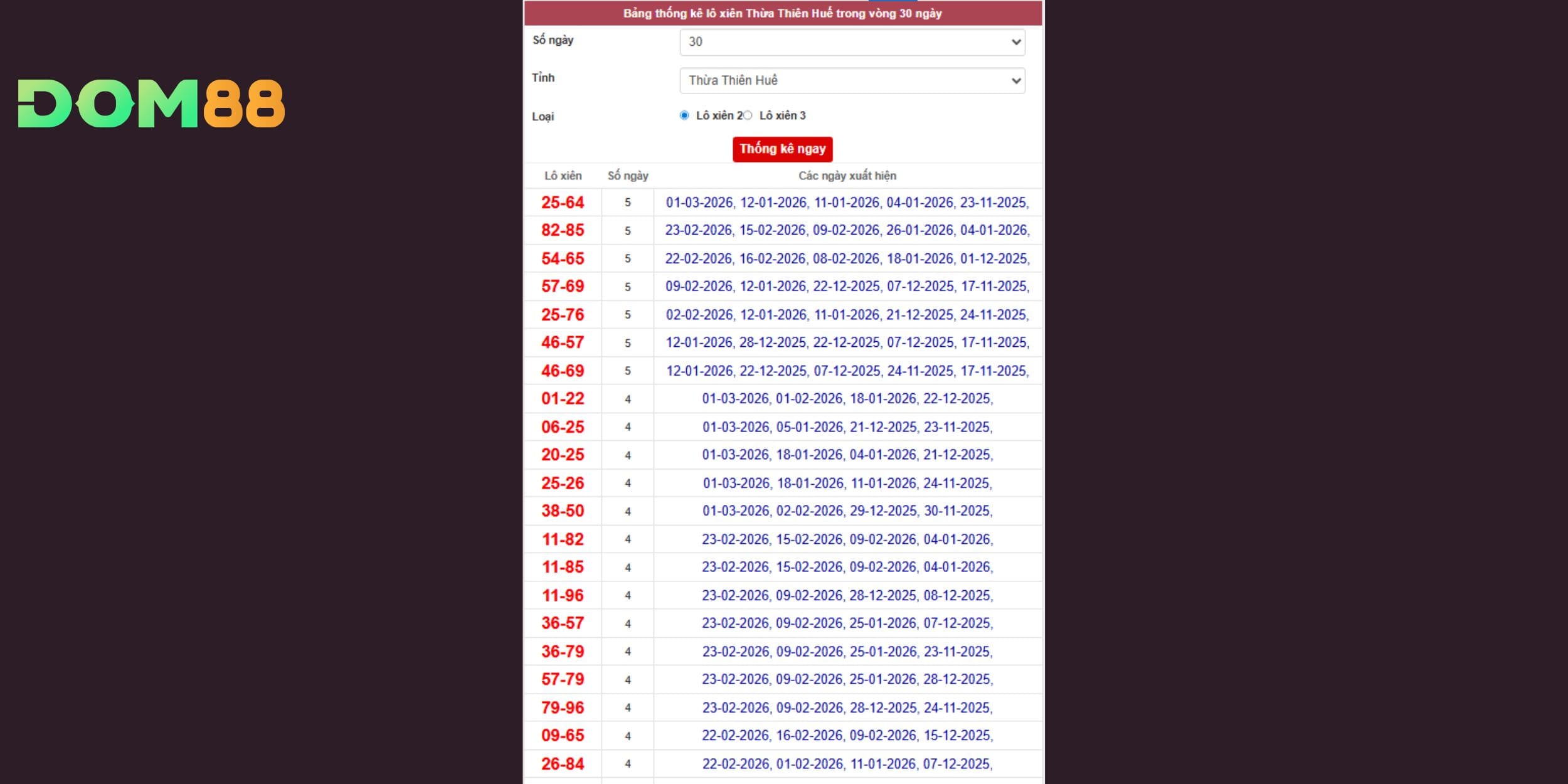
Task: Expand the Tỉnh dropdown Thừa Thiên Huế
Action: click(852, 80)
